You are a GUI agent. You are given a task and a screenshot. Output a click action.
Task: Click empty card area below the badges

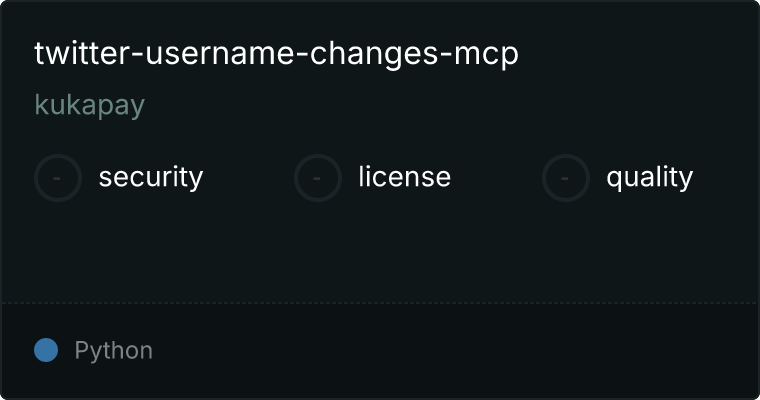[380, 252]
